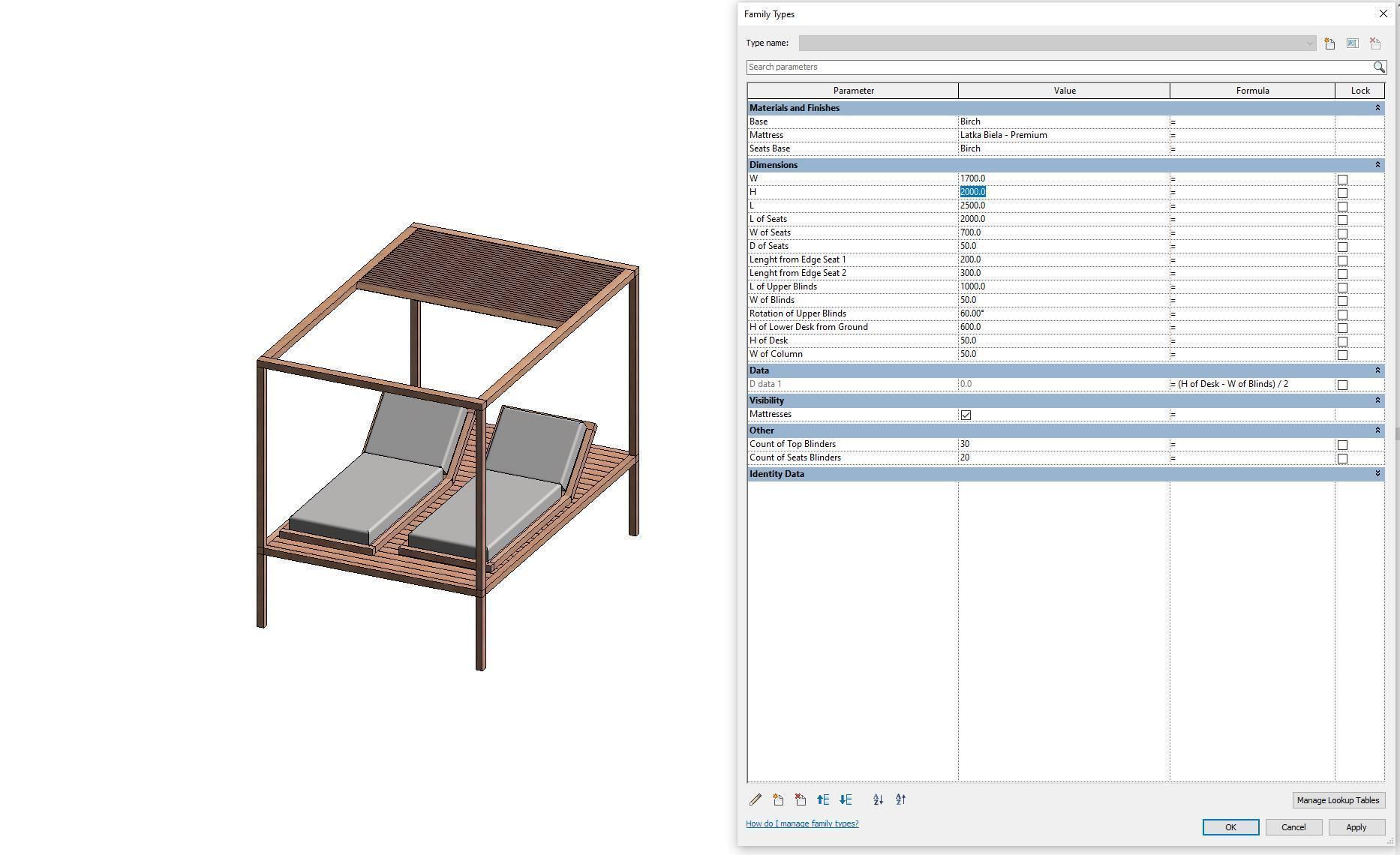This screenshot has height=855, width=1400.
Task: Collapse the Data group
Action: 1377,370
